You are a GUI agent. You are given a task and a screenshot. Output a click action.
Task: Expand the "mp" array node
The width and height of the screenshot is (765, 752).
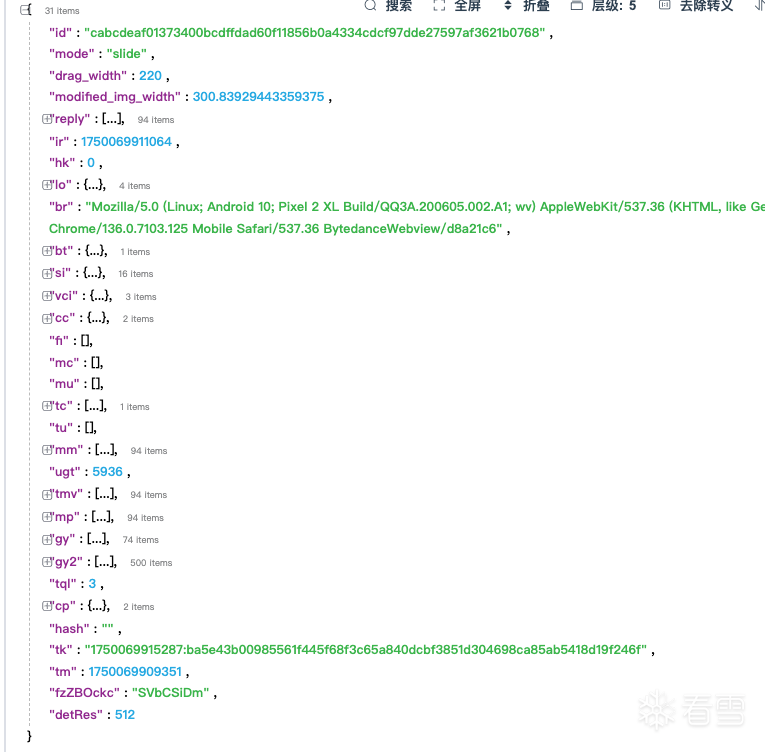[x=47, y=517]
